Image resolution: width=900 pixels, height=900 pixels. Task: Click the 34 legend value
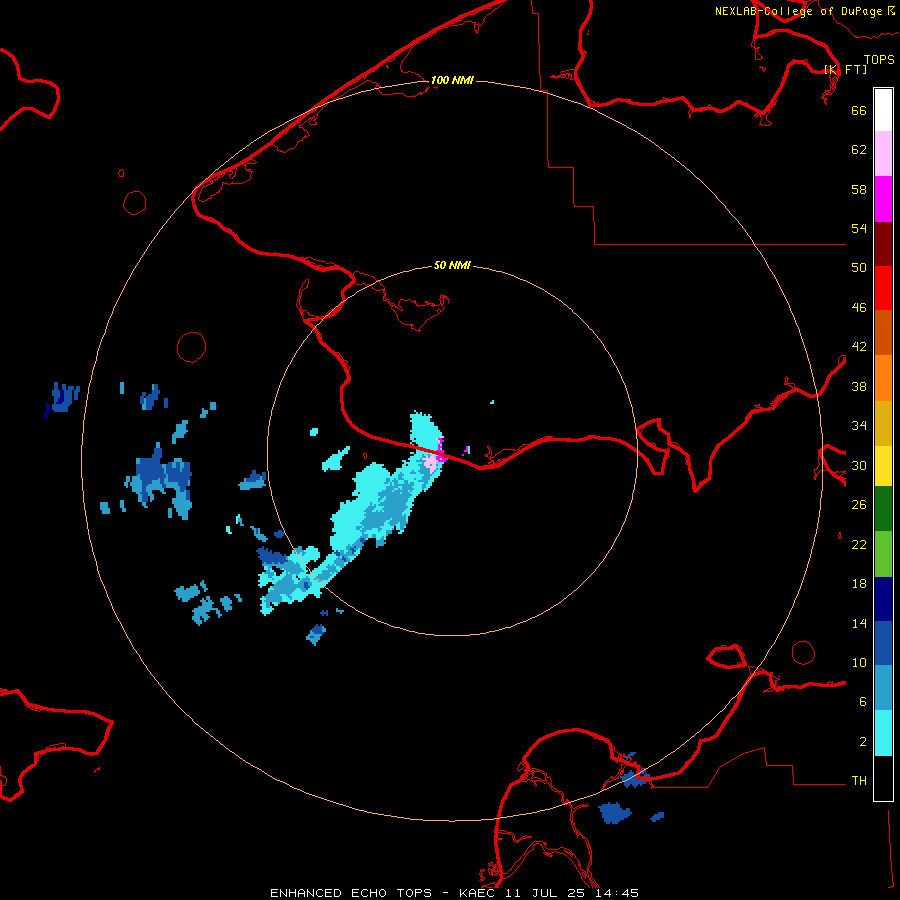[x=859, y=426]
